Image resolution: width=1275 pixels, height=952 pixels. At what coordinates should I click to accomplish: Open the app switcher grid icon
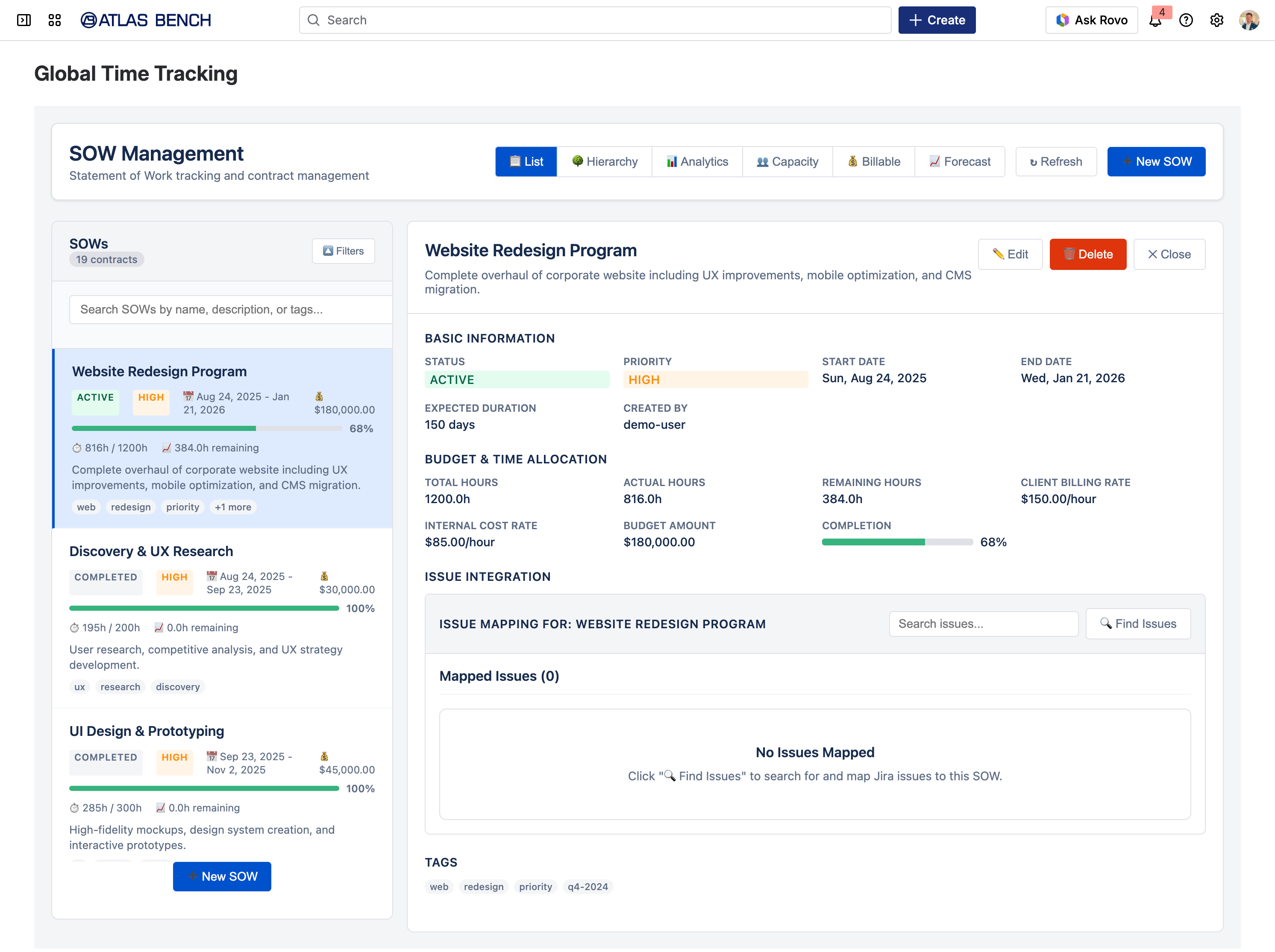(x=55, y=20)
